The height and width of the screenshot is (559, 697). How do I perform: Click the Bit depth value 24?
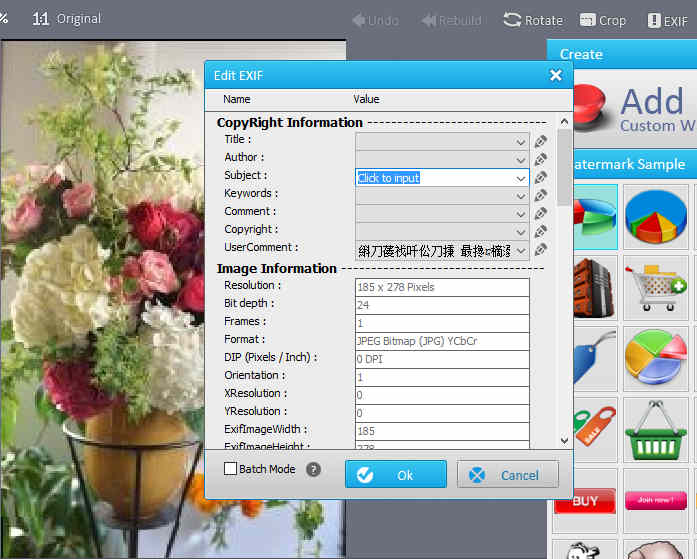pyautogui.click(x=442, y=305)
